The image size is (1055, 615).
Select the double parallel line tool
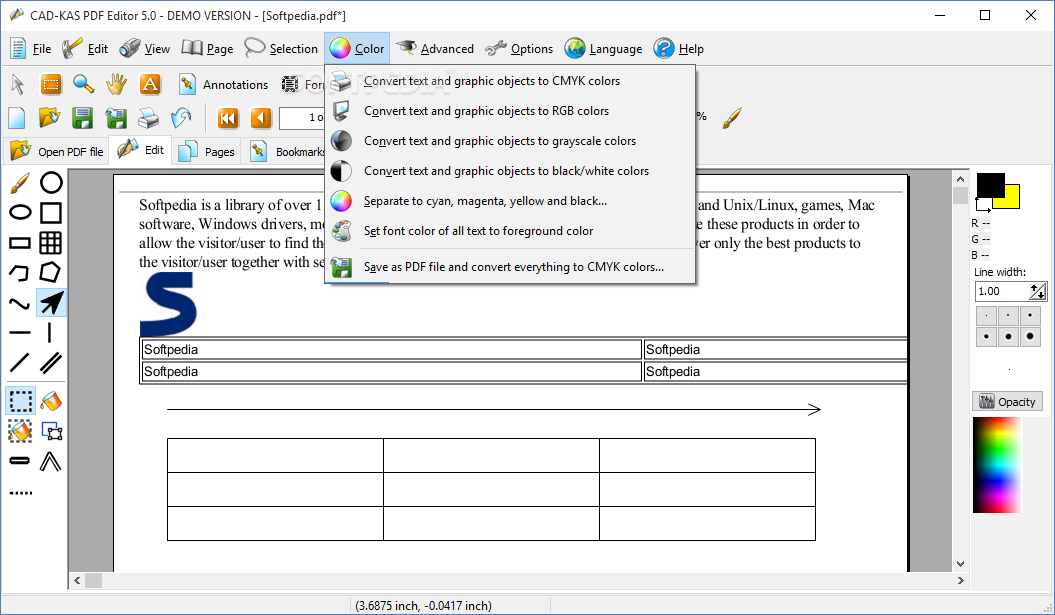click(50, 363)
